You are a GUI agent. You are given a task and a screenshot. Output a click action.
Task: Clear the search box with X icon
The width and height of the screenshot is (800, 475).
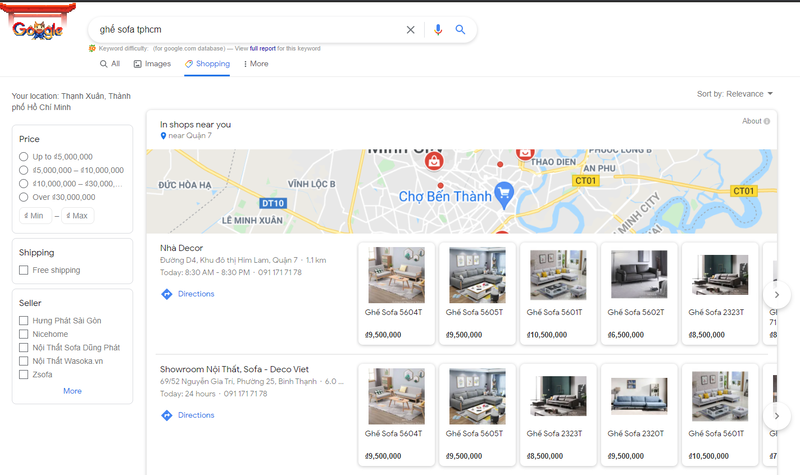click(x=410, y=30)
